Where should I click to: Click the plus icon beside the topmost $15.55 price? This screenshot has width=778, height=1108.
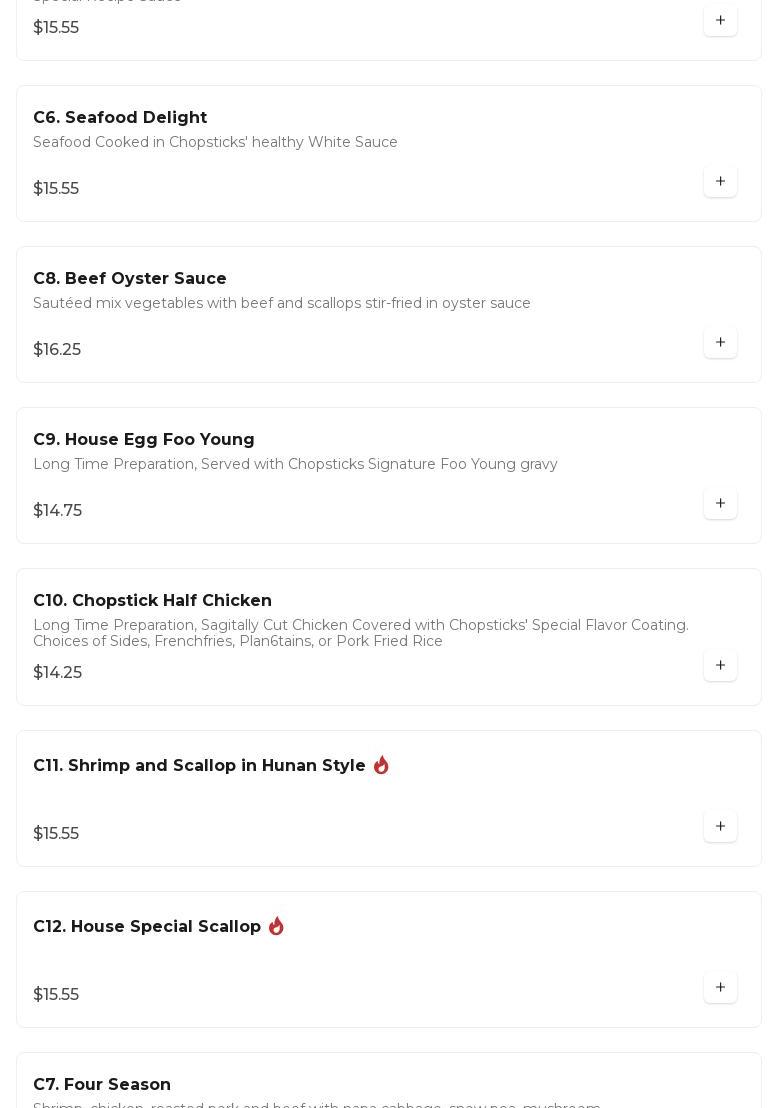point(720,20)
